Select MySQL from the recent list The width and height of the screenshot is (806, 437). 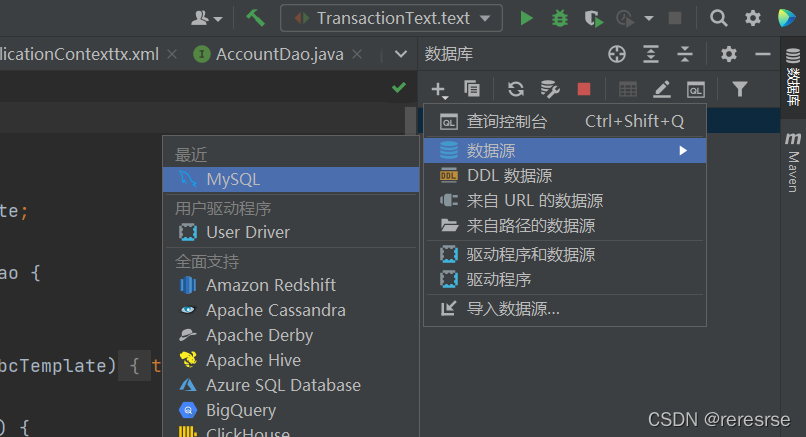(x=291, y=179)
